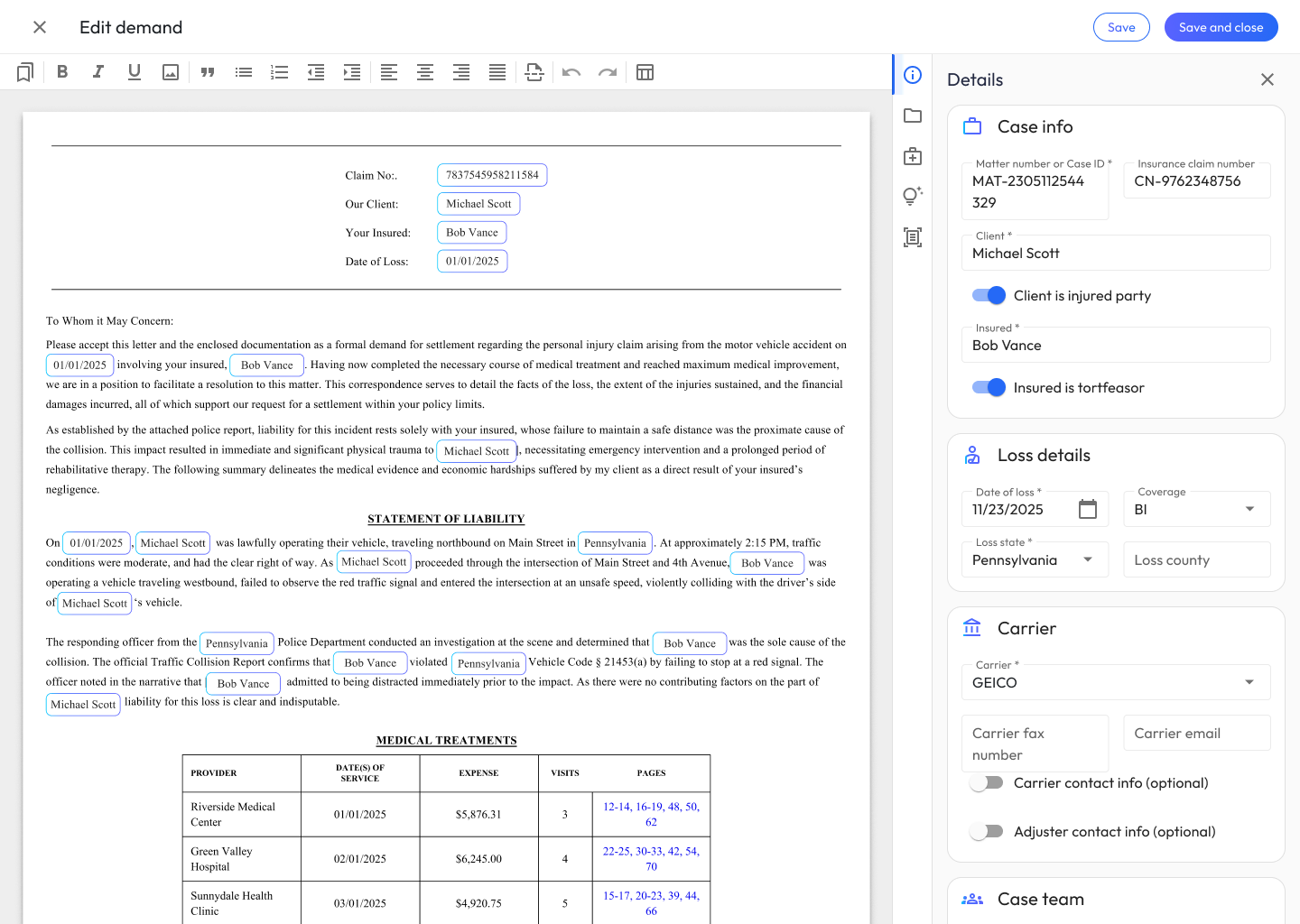Turn off Client is injured party
Screen dimensions: 1300x924
coord(989,295)
